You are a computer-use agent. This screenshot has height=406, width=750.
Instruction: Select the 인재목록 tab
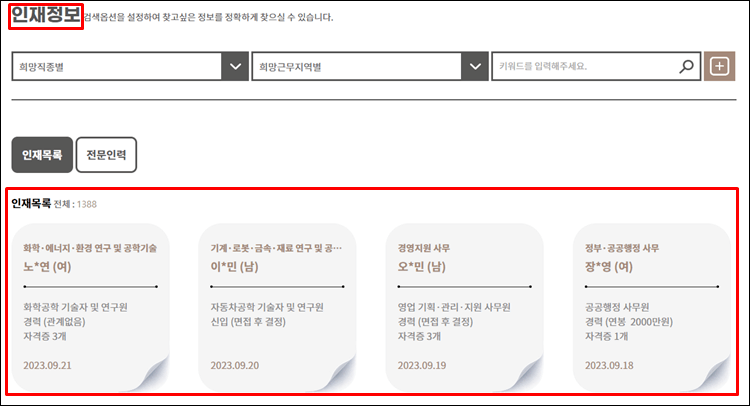pos(42,155)
